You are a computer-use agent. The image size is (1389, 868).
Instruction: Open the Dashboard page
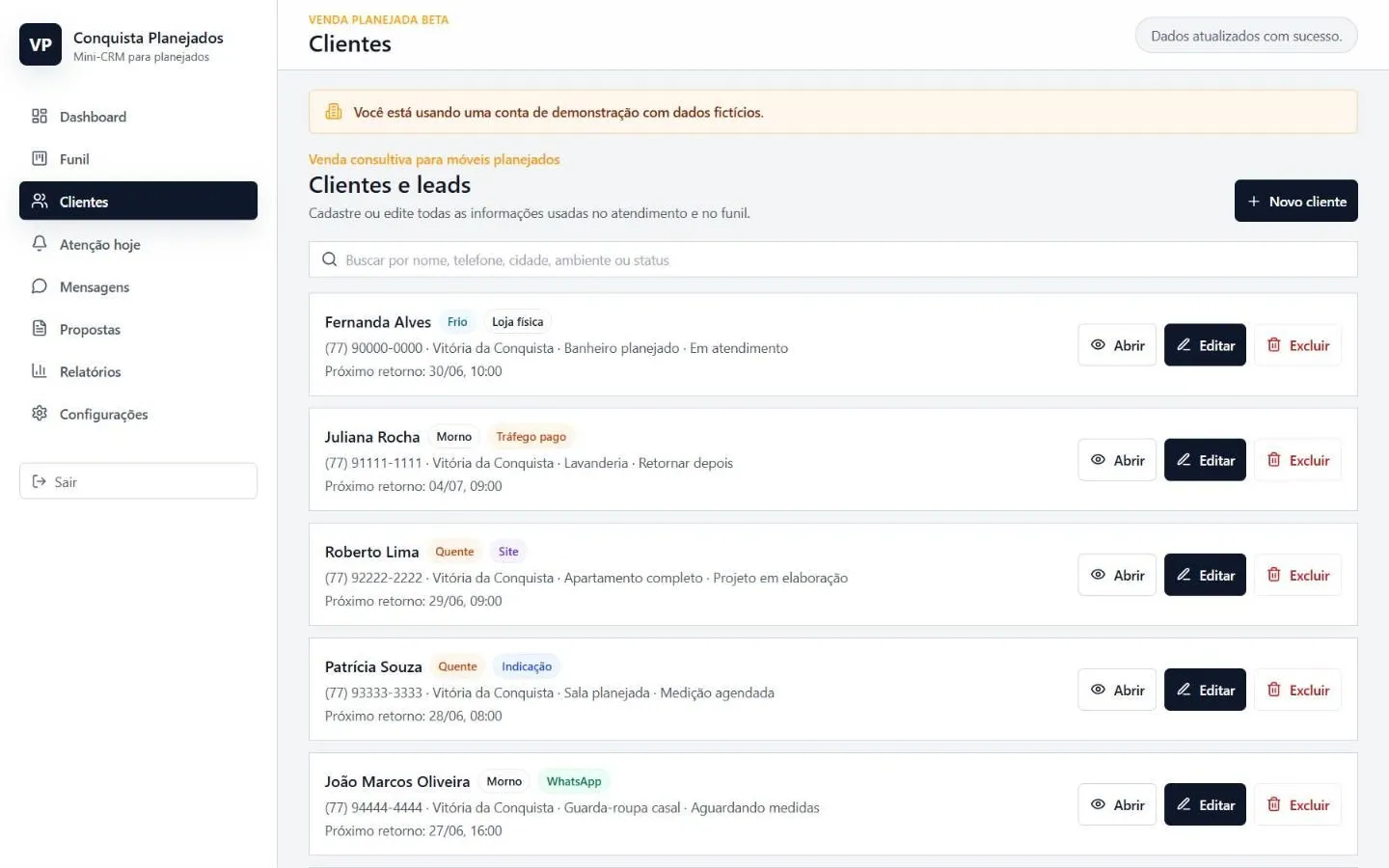pos(138,117)
